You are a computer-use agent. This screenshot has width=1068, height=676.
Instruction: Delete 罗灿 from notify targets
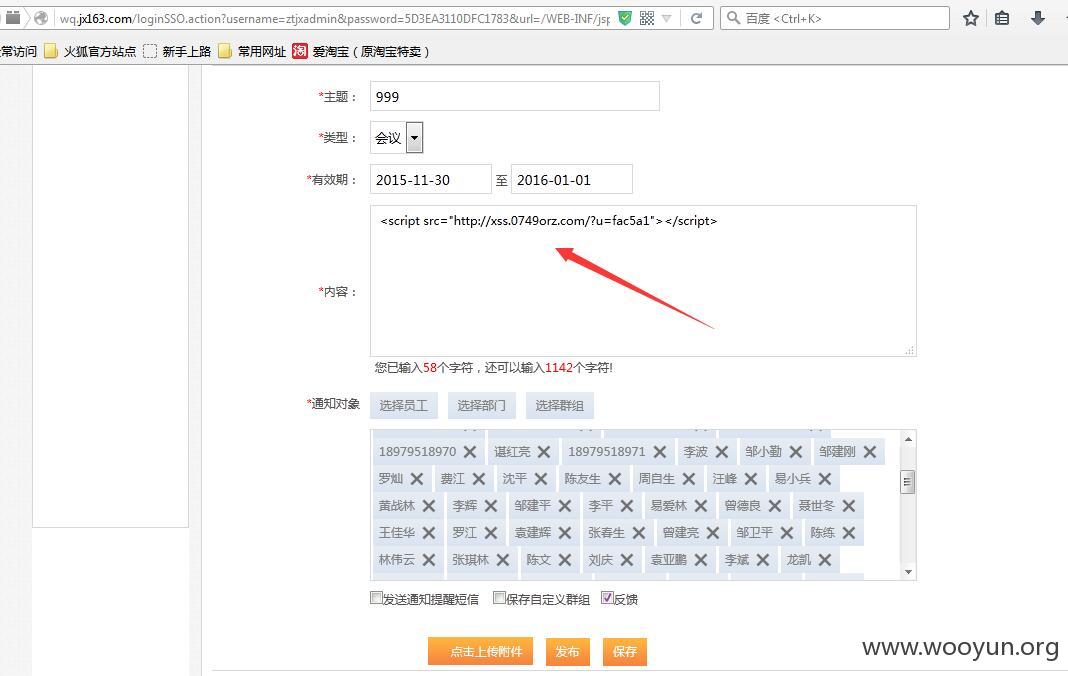click(417, 479)
